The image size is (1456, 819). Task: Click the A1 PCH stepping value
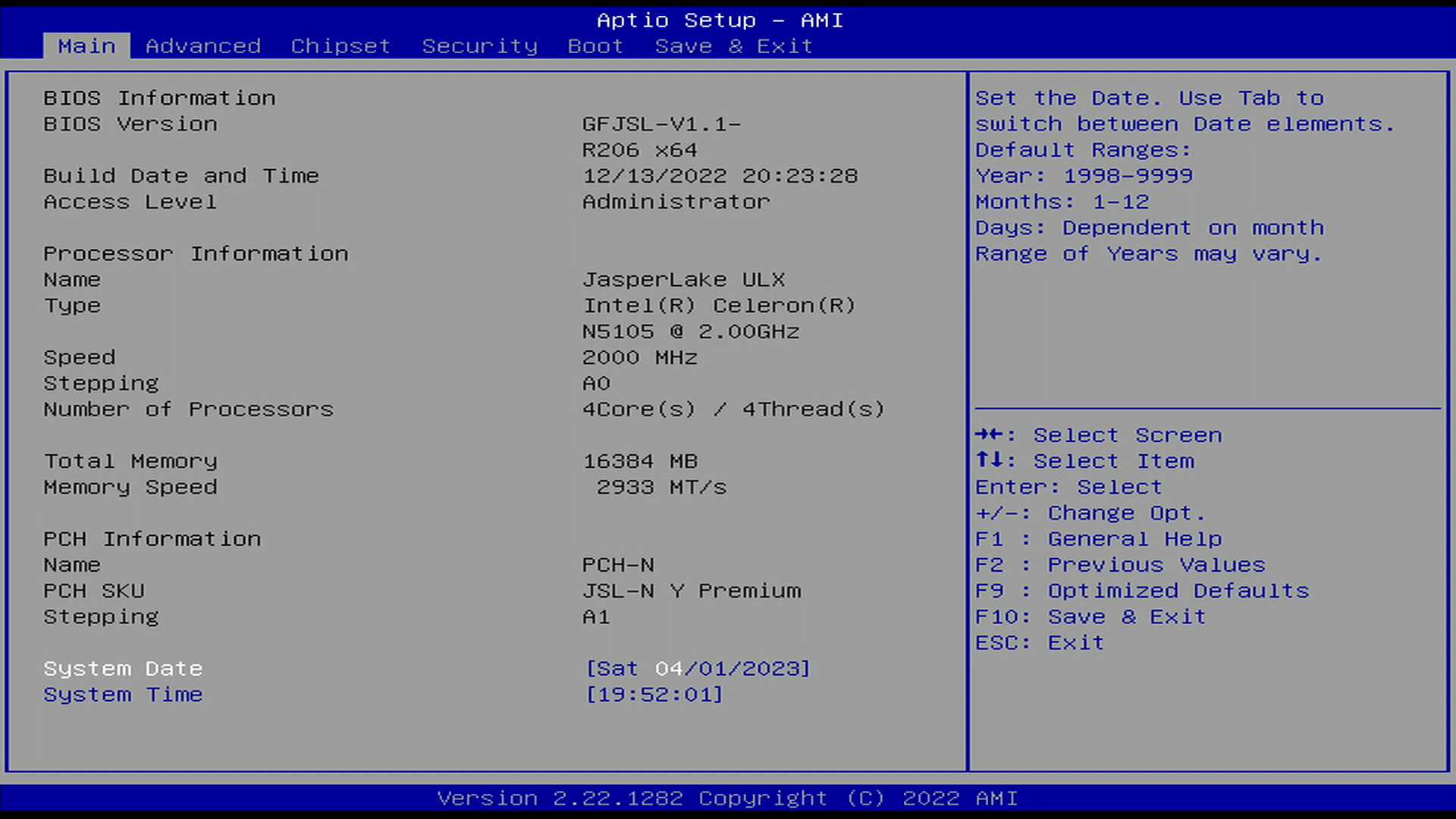pyautogui.click(x=596, y=617)
